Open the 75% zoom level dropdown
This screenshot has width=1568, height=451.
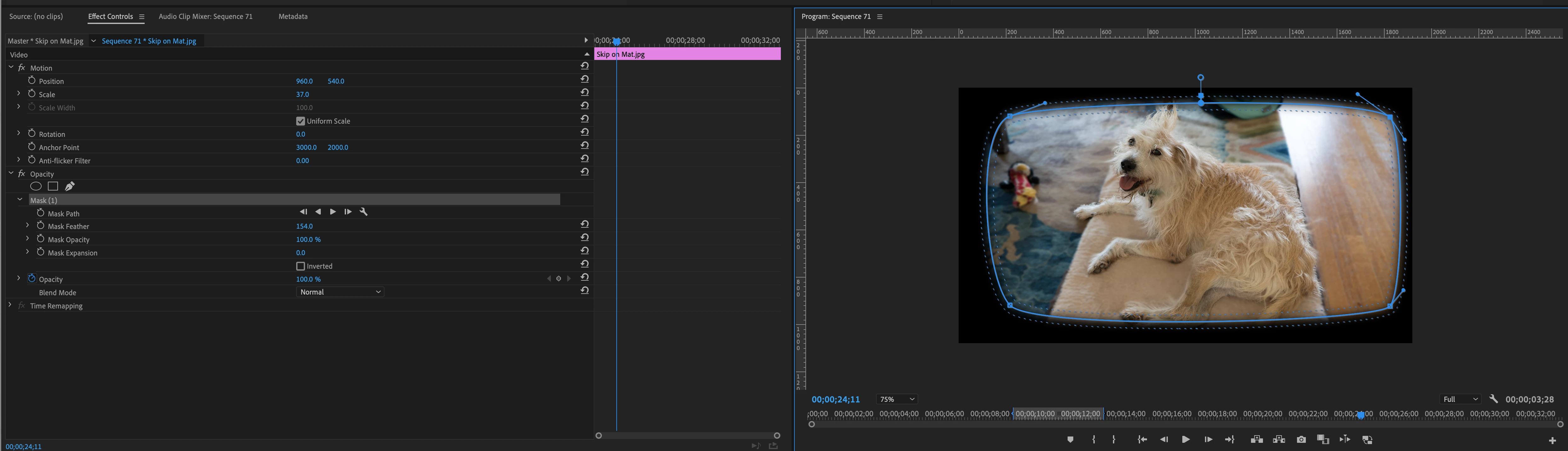(x=896, y=399)
